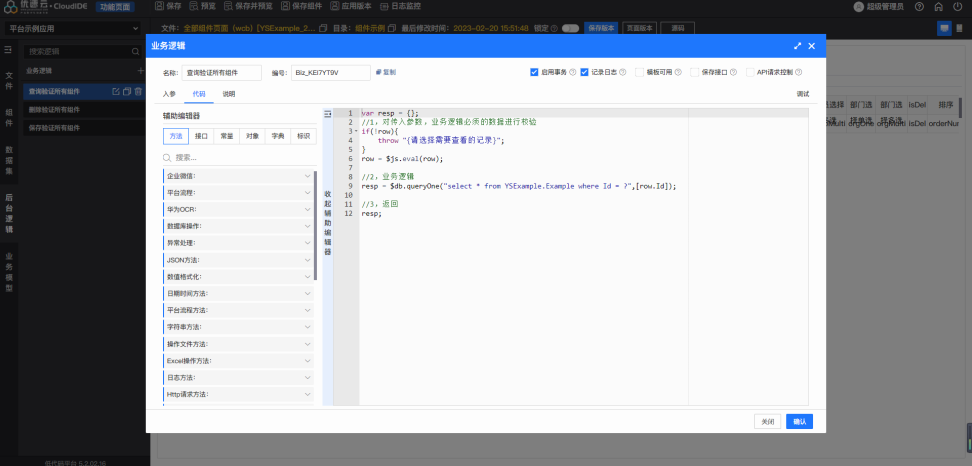Toggle code editor sidebar icon above line numbers

coord(327,114)
